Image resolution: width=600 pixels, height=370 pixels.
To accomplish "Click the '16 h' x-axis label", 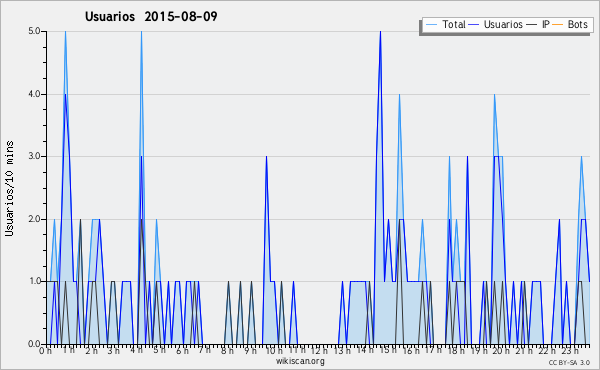I will tap(411, 351).
